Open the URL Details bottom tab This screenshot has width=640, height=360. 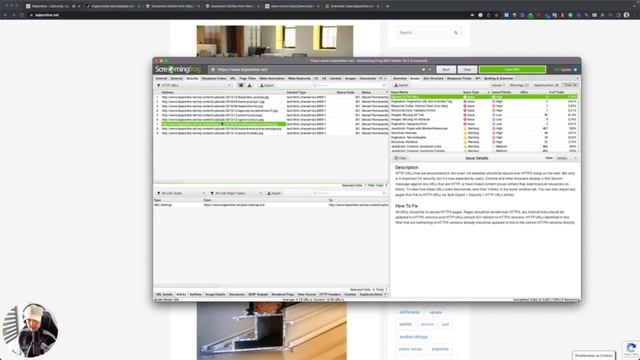point(164,294)
